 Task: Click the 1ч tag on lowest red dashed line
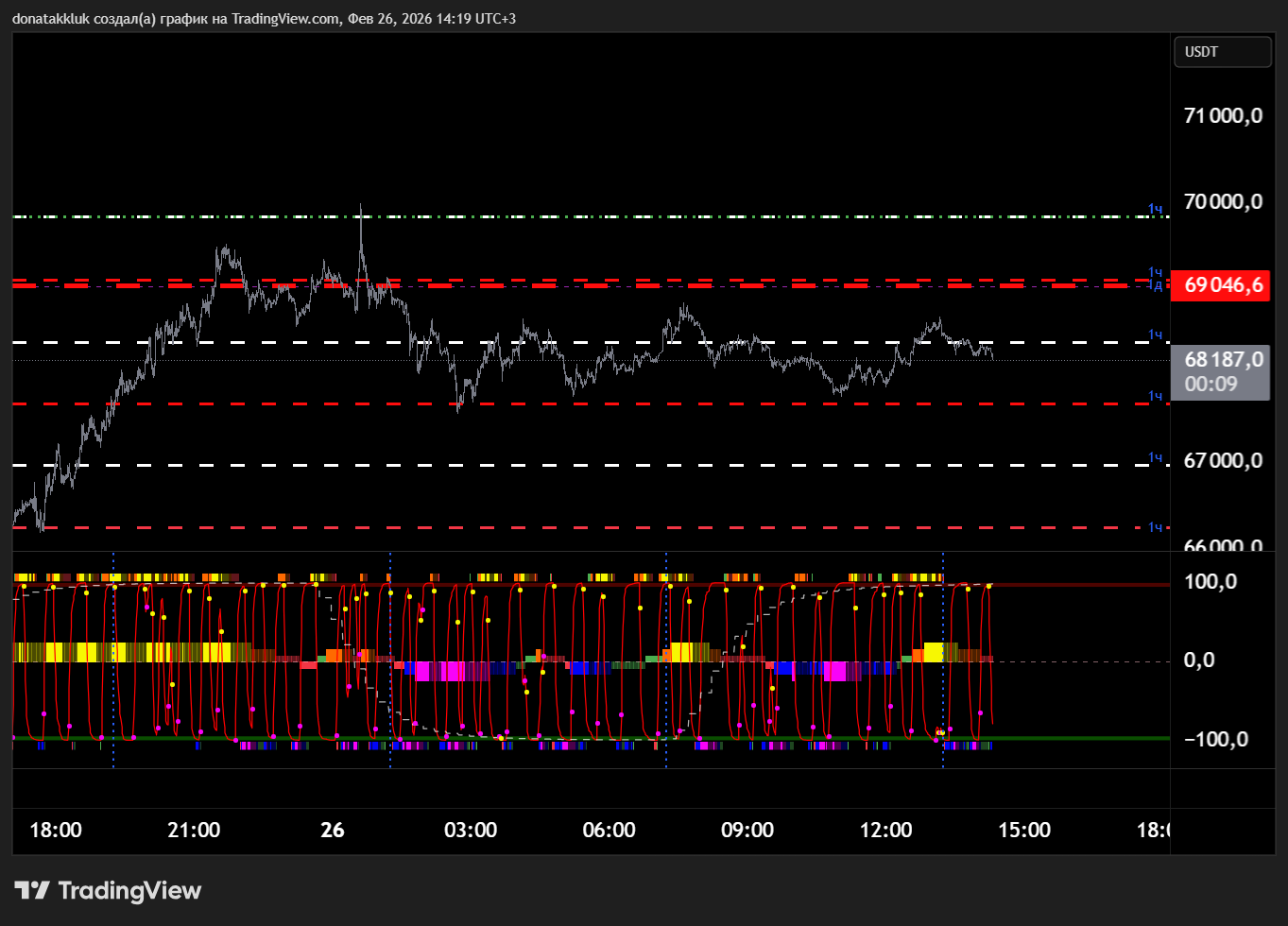tap(1155, 527)
